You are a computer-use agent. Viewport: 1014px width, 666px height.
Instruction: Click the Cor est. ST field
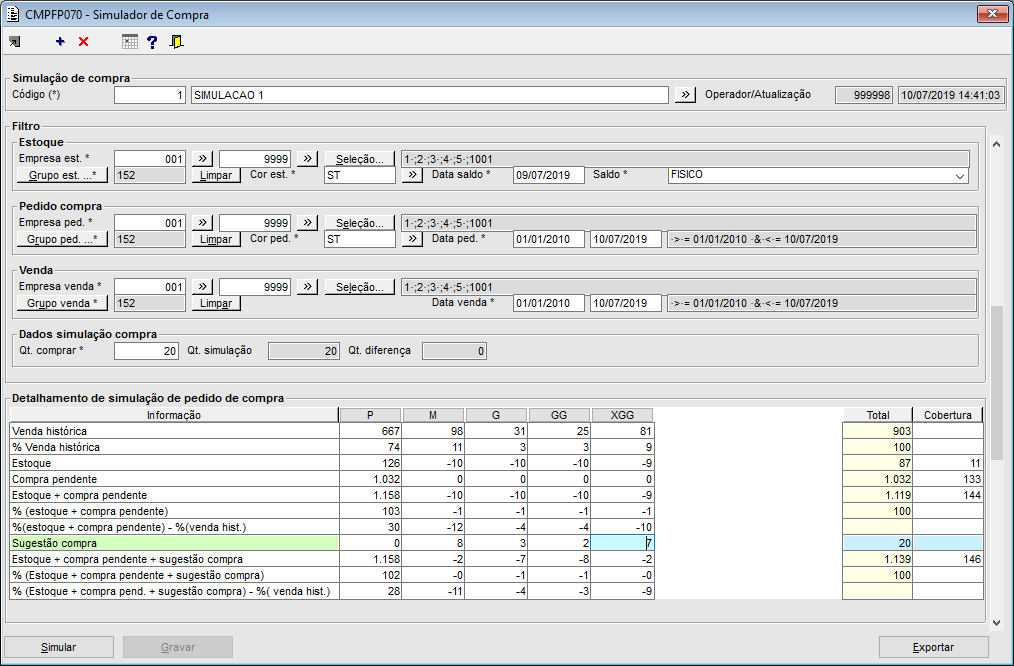pyautogui.click(x=360, y=175)
